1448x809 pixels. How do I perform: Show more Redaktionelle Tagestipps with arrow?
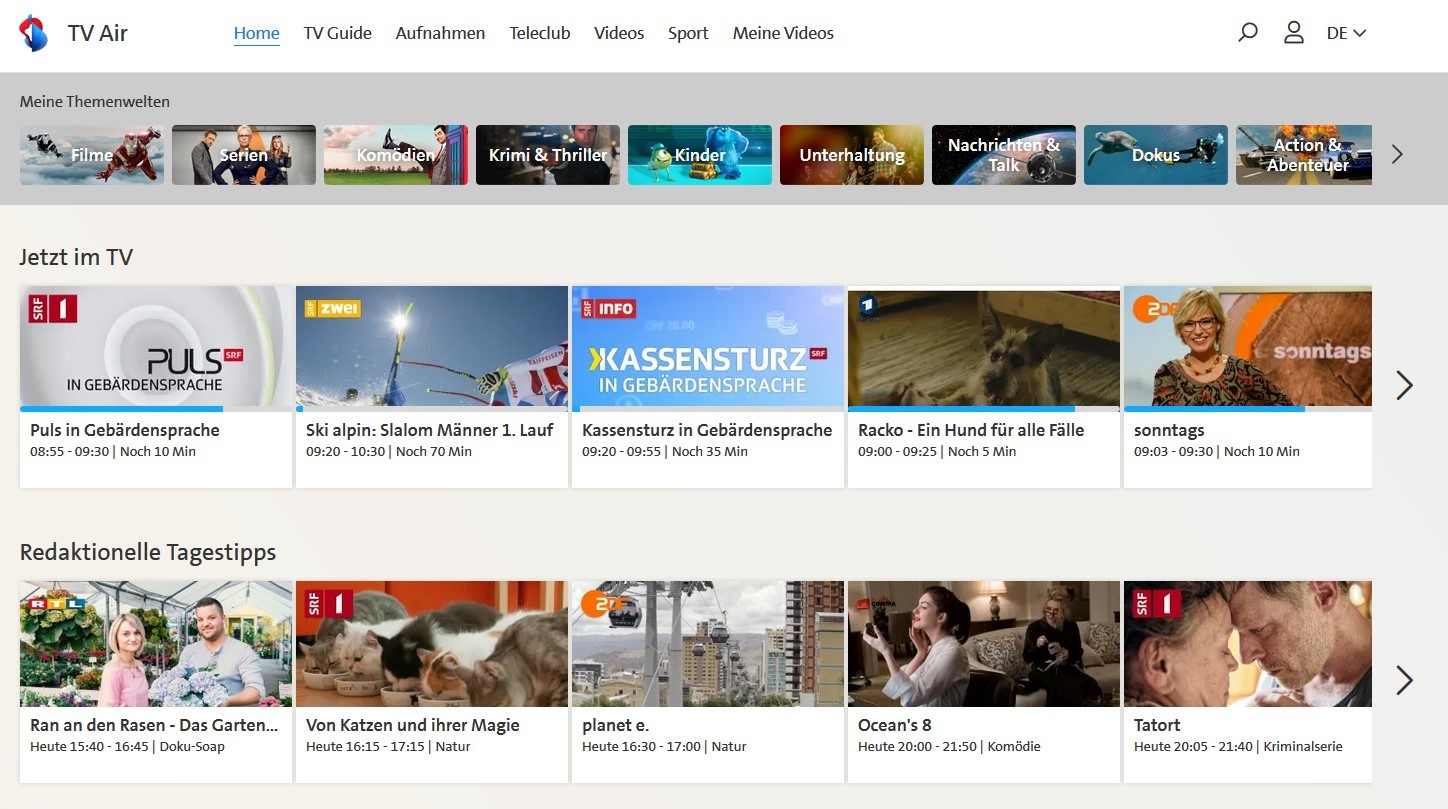[x=1404, y=680]
